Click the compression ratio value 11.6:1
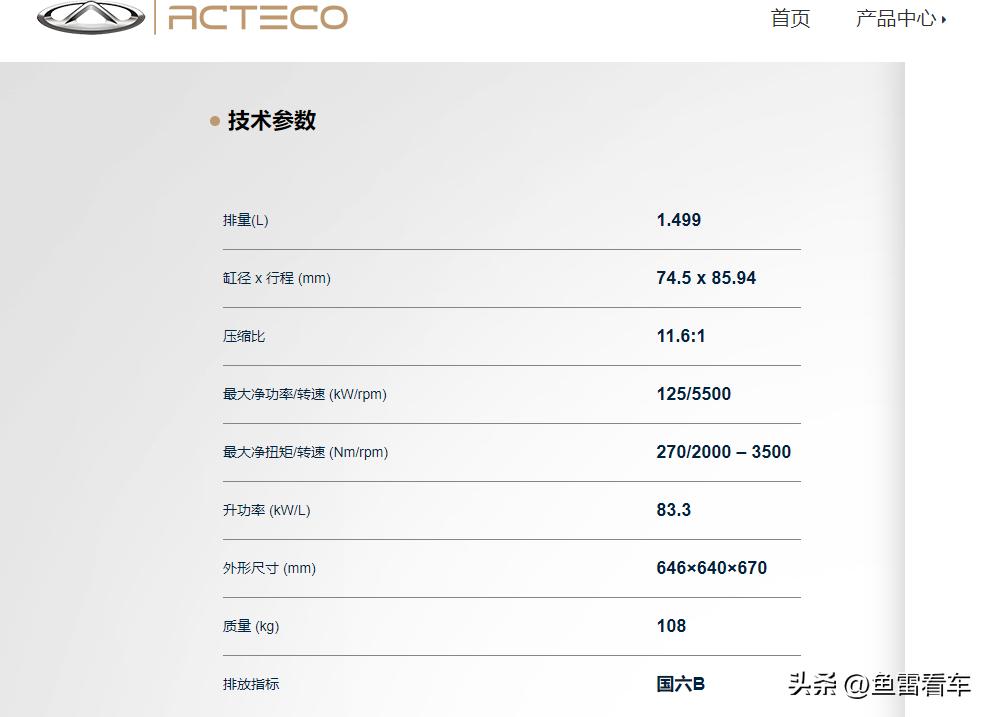This screenshot has height=717, width=991. click(680, 335)
